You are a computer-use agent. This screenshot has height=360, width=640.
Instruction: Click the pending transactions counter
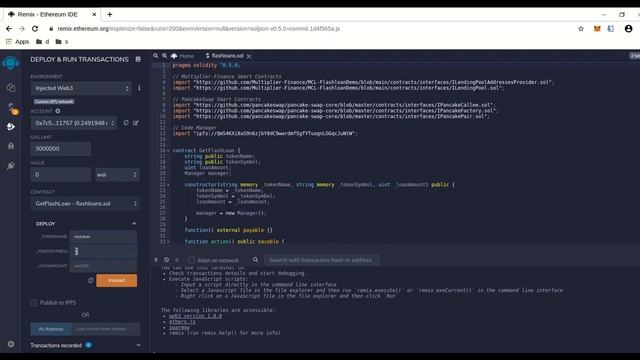point(177,260)
